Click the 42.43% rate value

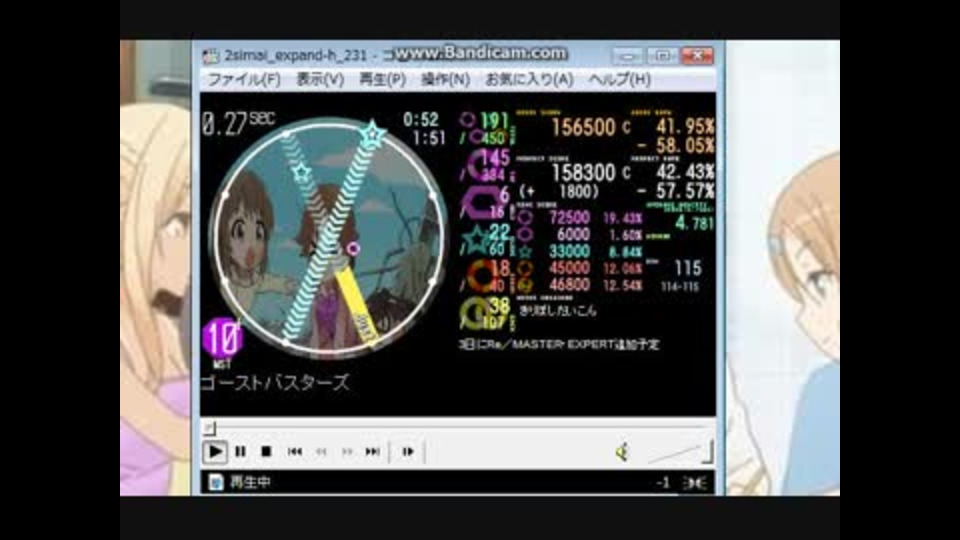[x=685, y=172]
